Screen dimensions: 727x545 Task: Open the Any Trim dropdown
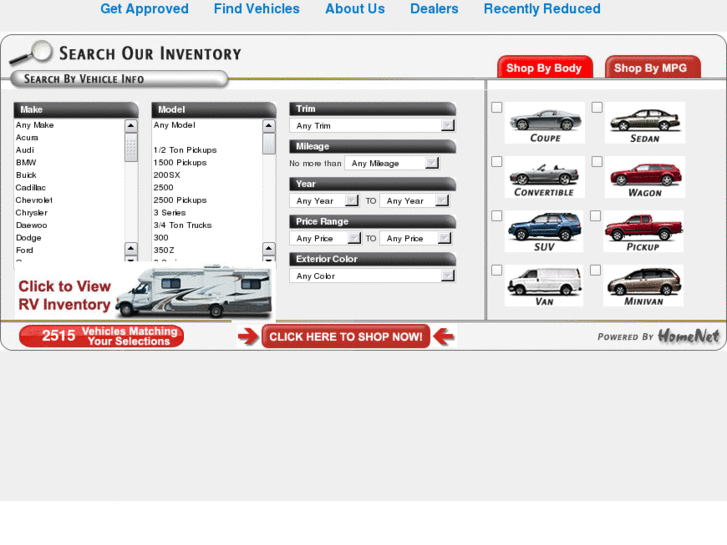(x=373, y=126)
